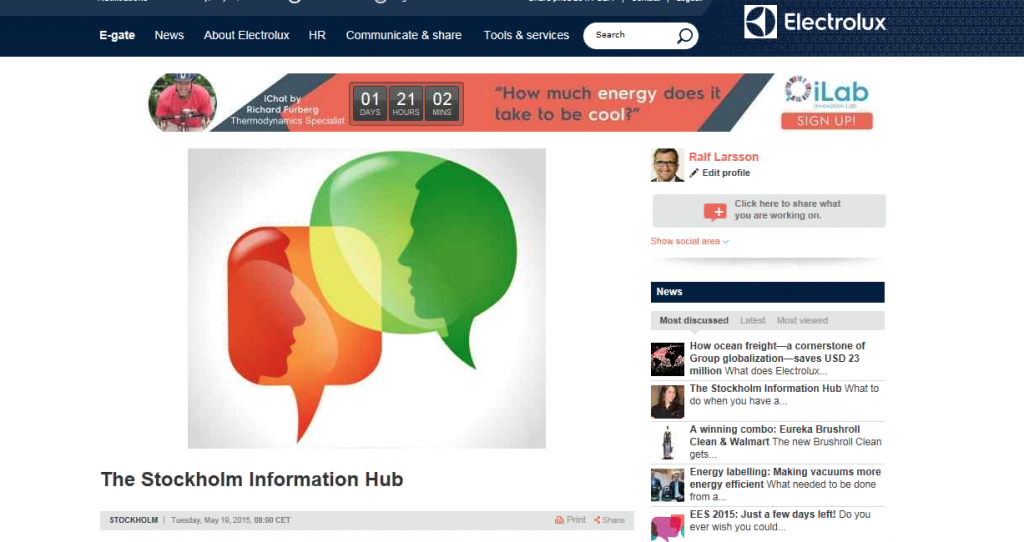Viewport: 1024px width, 542px height.
Task: Switch to the Most viewed tab
Action: [x=802, y=321]
